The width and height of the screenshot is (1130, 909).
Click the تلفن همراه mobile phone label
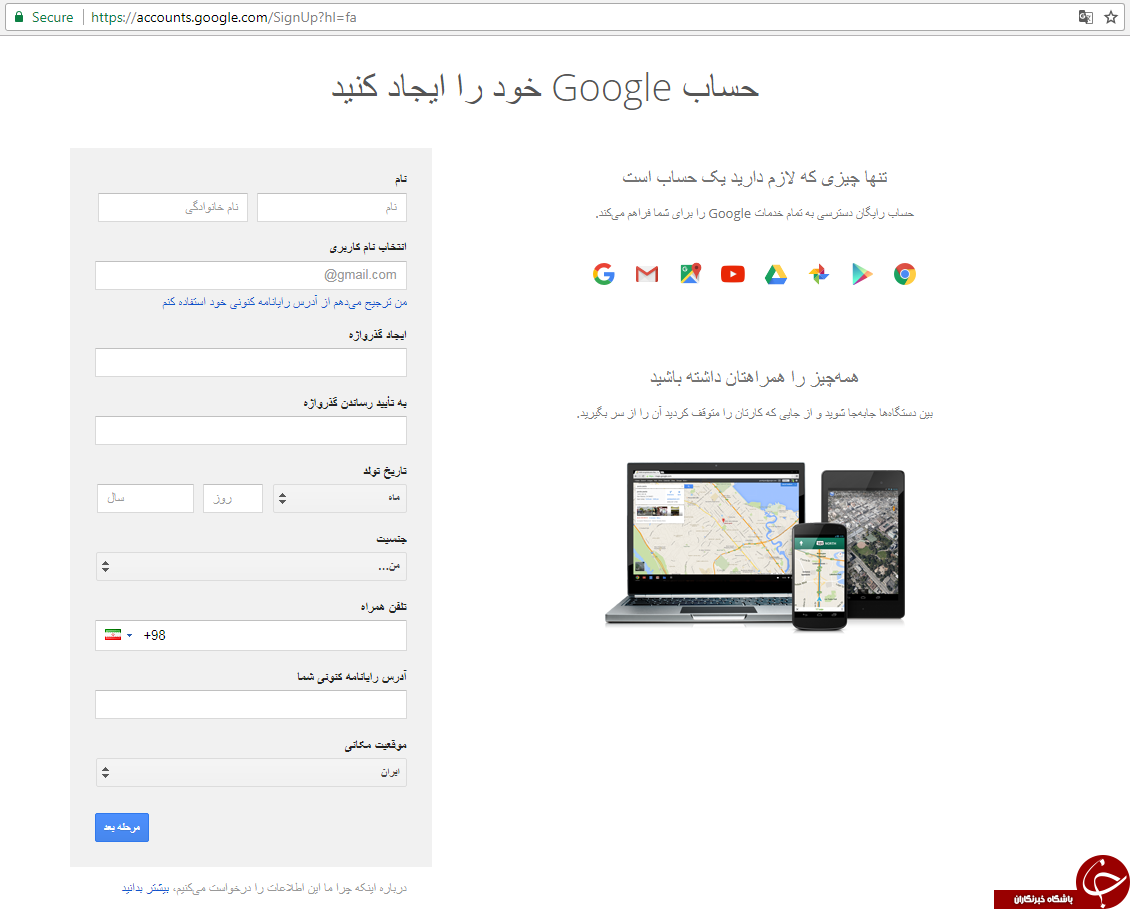[x=383, y=607]
